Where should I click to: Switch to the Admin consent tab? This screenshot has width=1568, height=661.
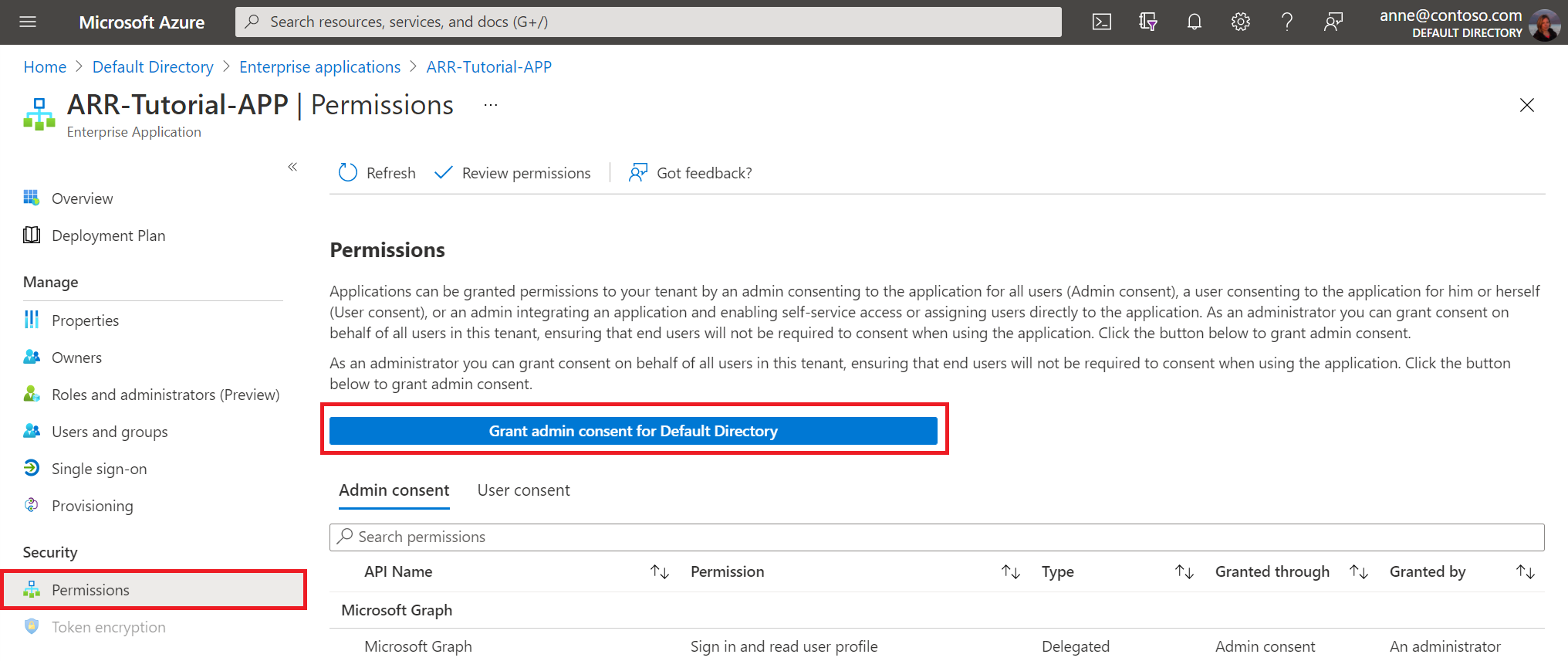coord(394,490)
